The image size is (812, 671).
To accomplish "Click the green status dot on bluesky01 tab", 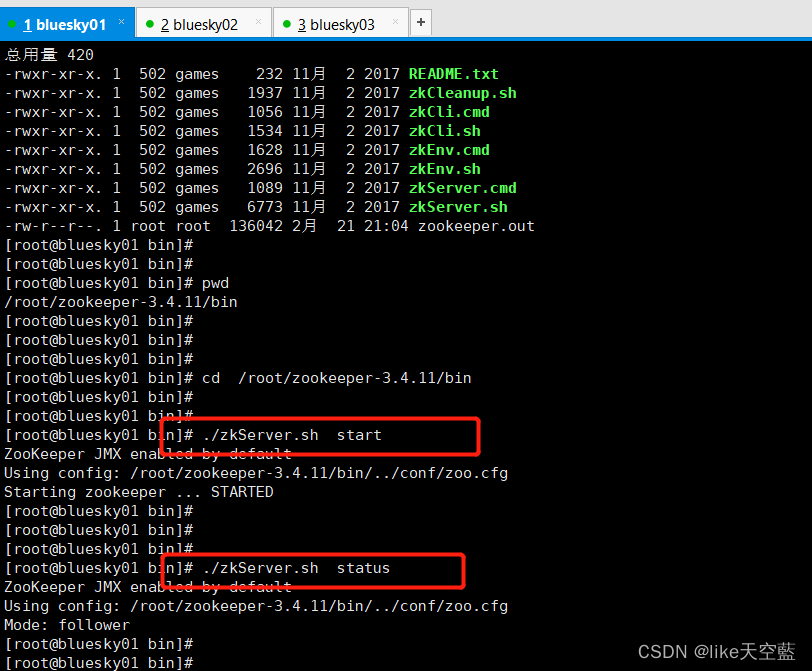I will [12, 24].
